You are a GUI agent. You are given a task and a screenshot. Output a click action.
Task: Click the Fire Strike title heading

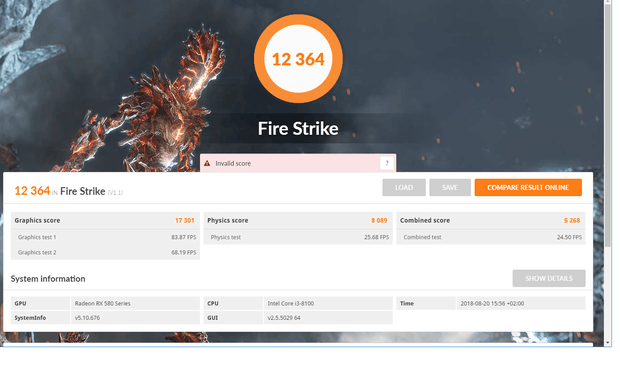(298, 128)
